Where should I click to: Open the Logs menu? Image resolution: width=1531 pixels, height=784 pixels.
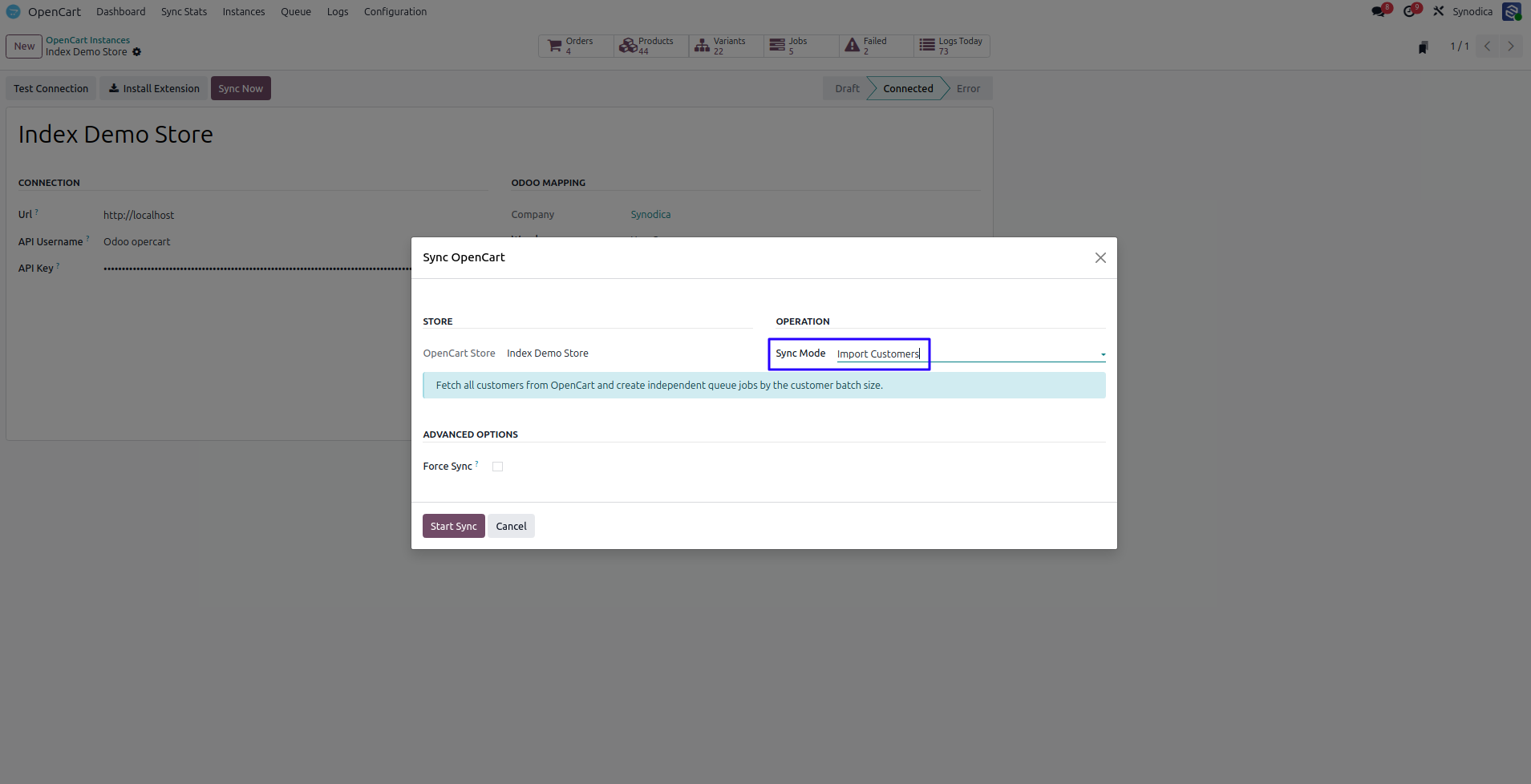[338, 11]
